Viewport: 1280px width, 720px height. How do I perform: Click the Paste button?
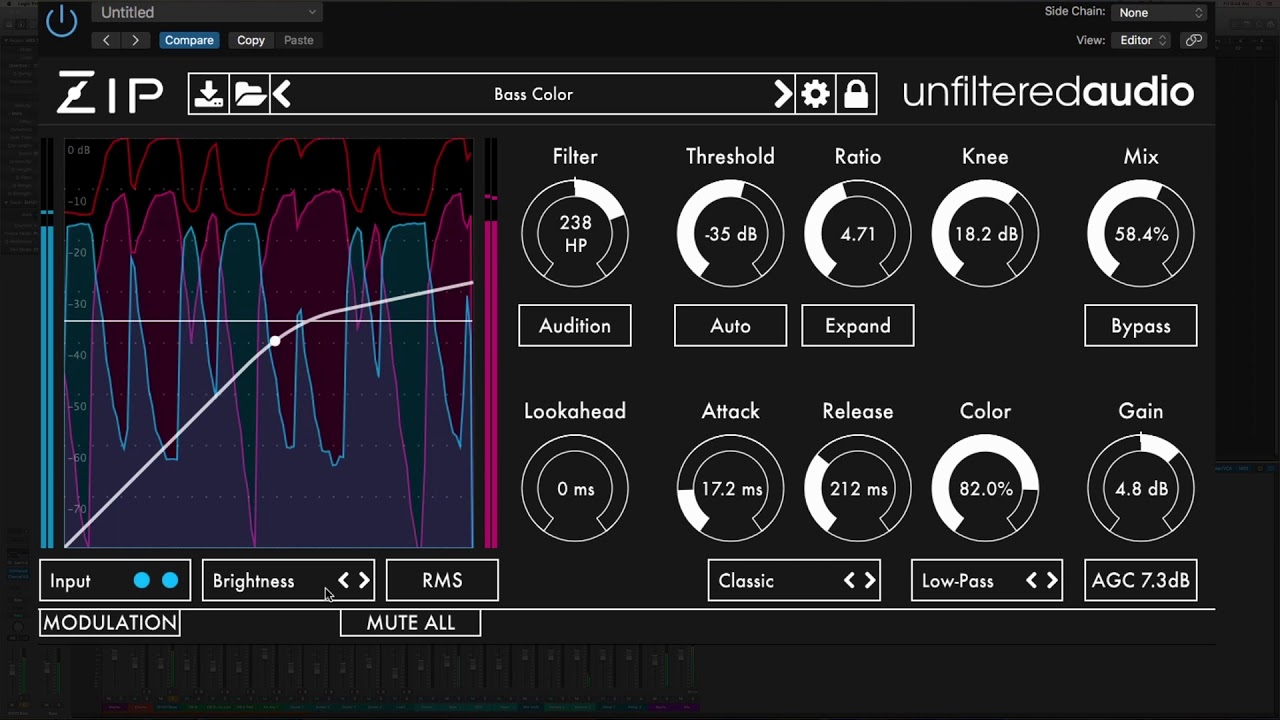[x=299, y=40]
